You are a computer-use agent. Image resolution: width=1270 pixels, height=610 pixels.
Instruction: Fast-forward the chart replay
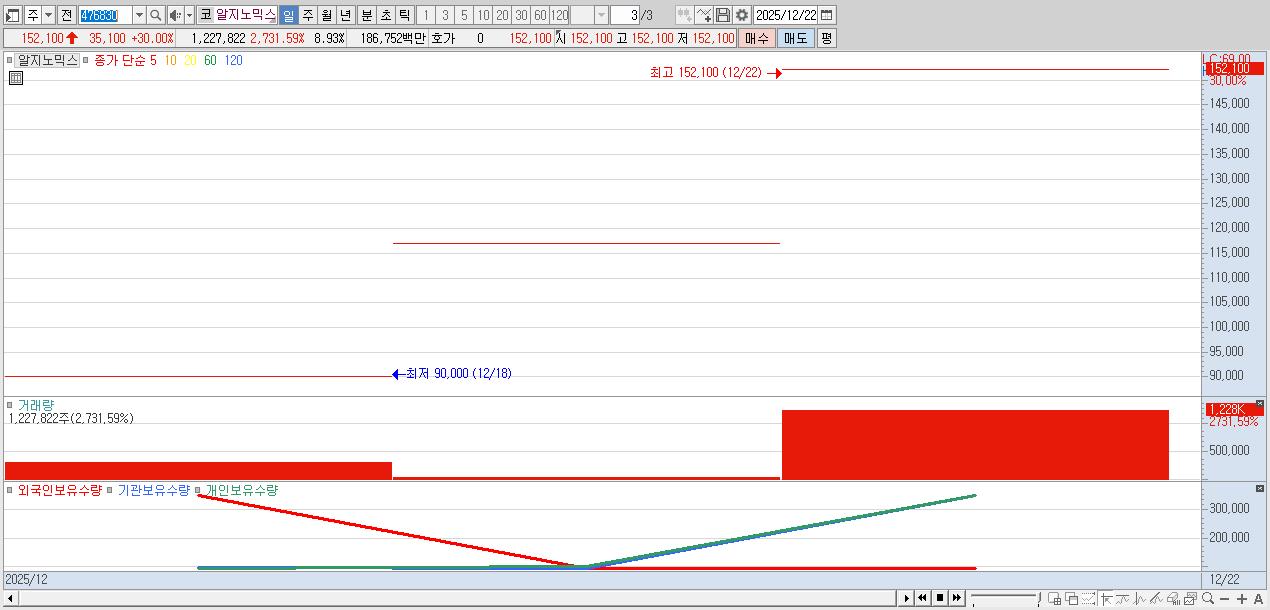957,598
